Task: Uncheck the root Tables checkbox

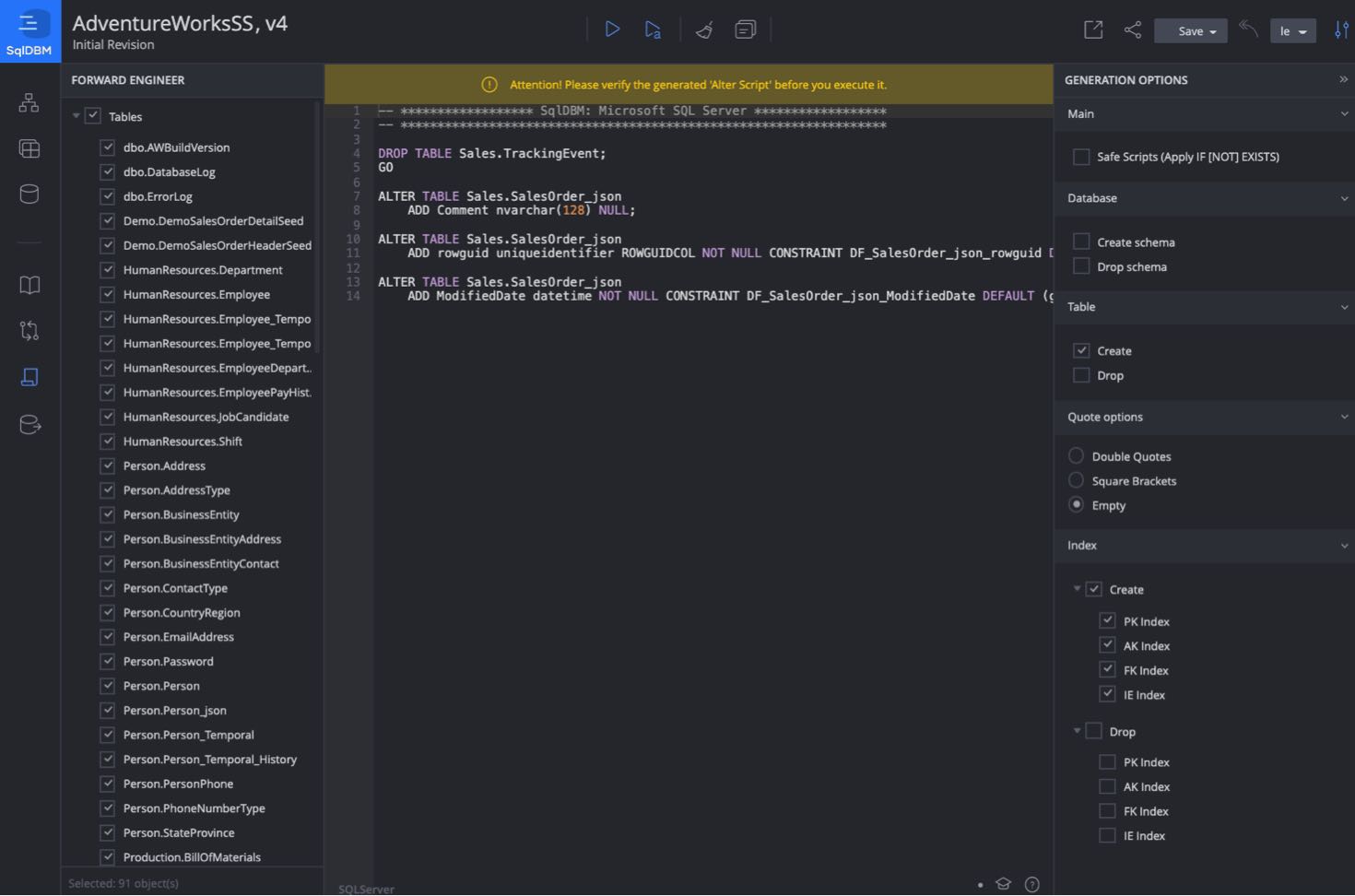Action: coord(92,116)
